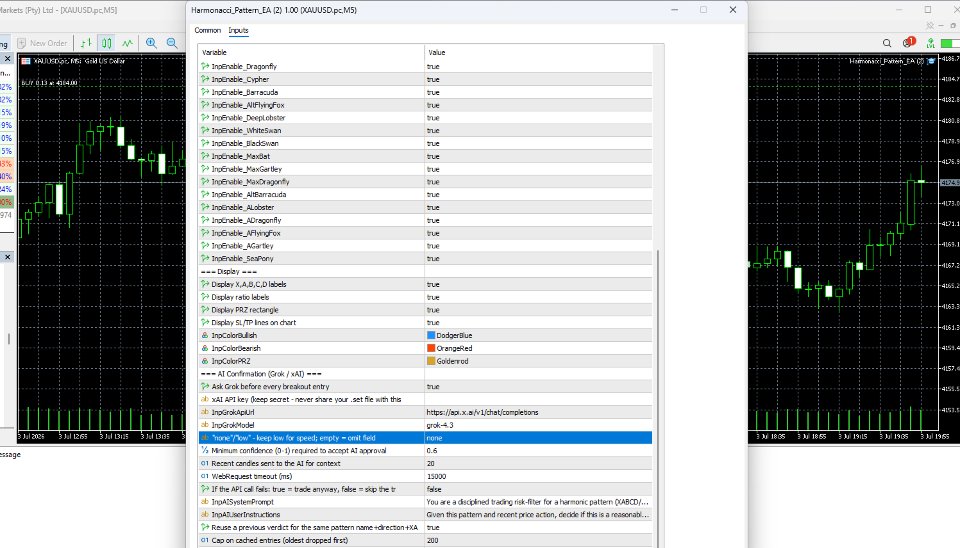Click the expert advisor hat icon on chart
The width and height of the screenshot is (960, 548).
pyautogui.click(x=931, y=61)
